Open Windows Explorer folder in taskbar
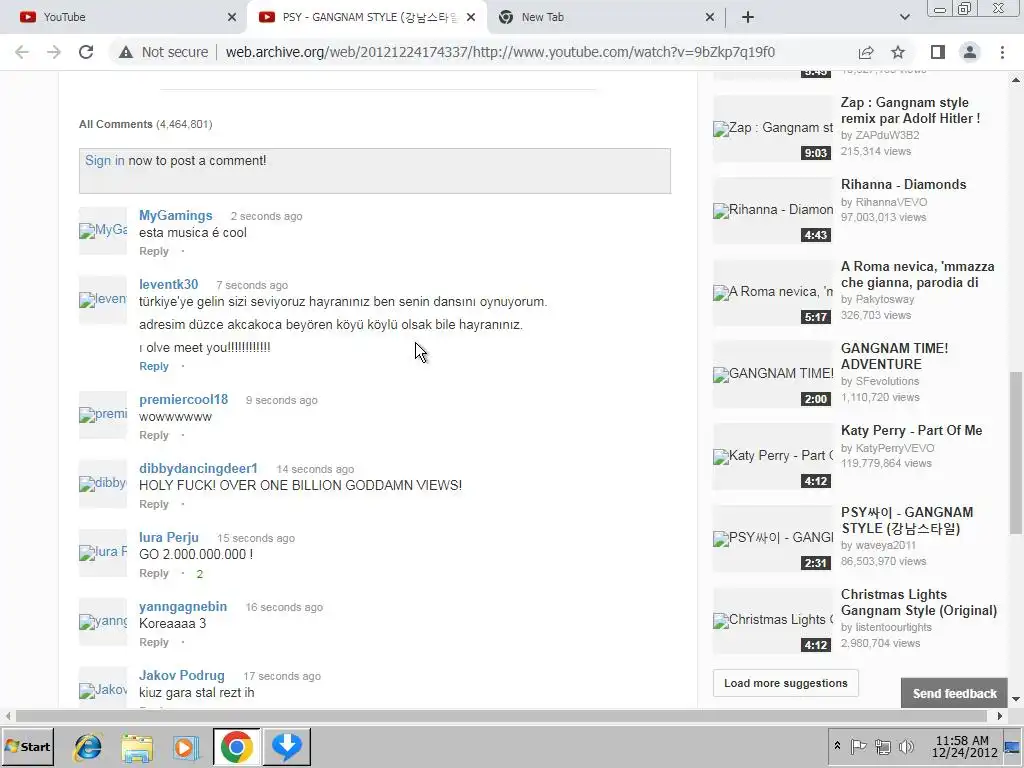The height and width of the screenshot is (768, 1024). [x=136, y=746]
